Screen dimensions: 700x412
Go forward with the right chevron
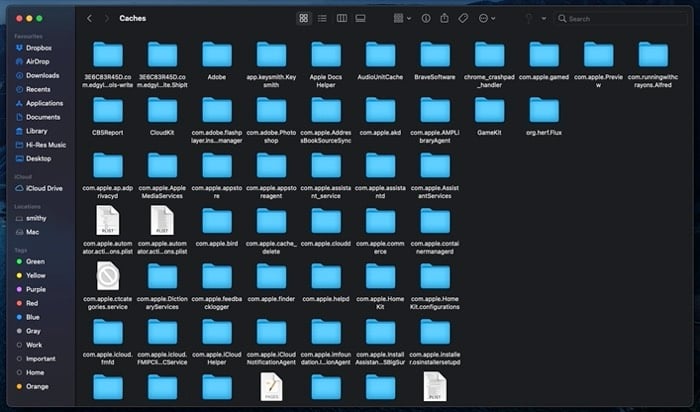coord(107,18)
